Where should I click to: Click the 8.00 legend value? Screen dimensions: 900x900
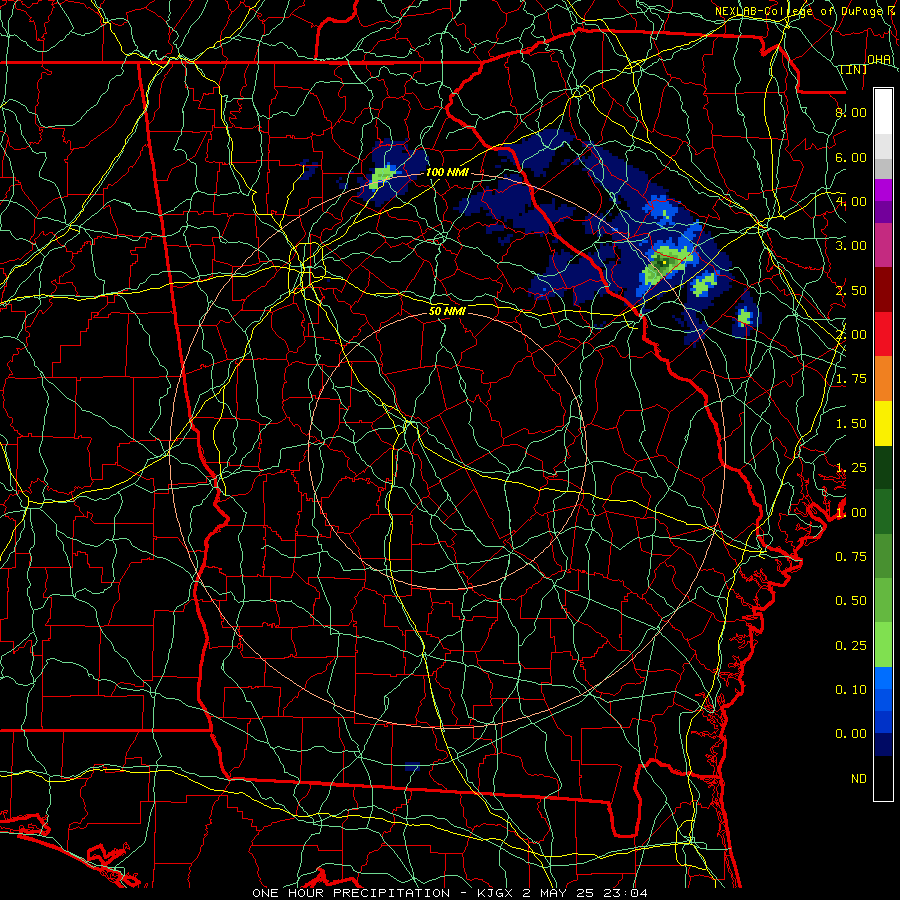(x=851, y=112)
